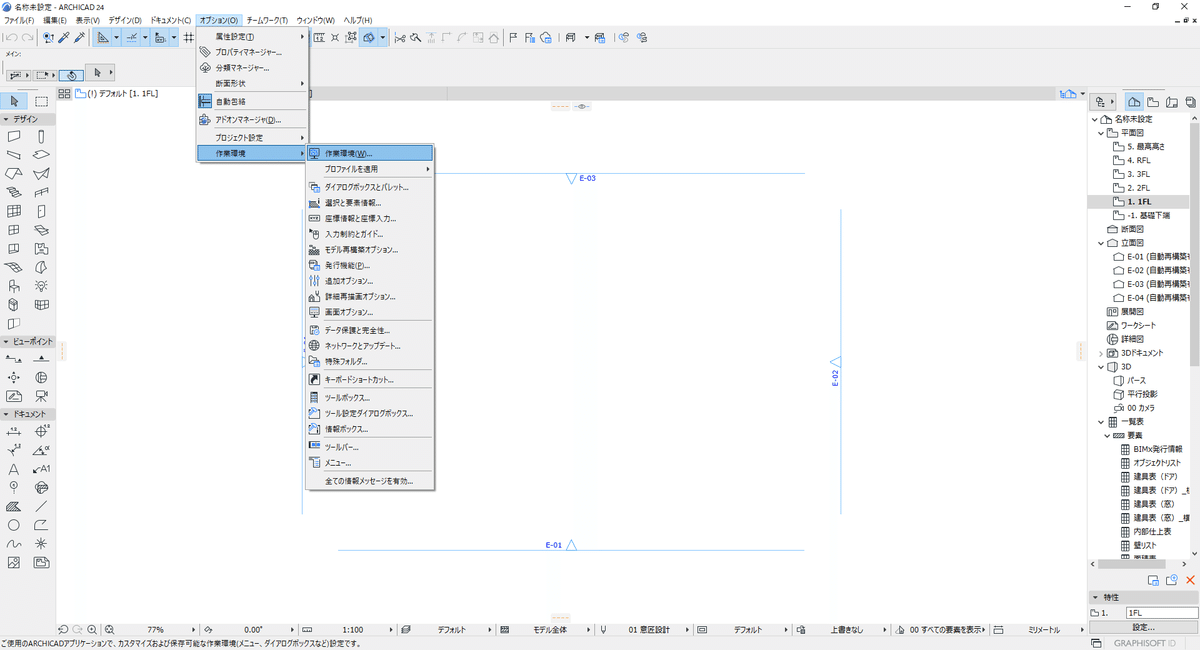
Task: Open 情報ボックス... entry
Action: coord(370,429)
